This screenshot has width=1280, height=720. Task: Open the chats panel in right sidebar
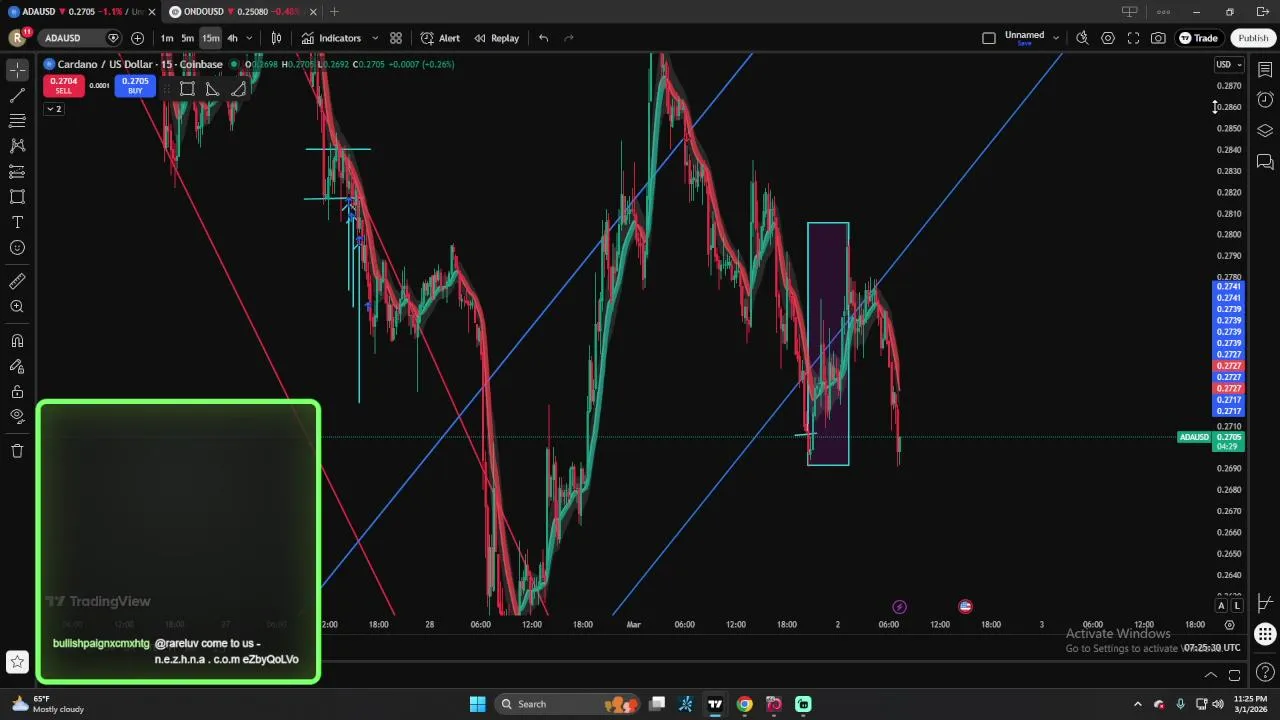point(1265,162)
